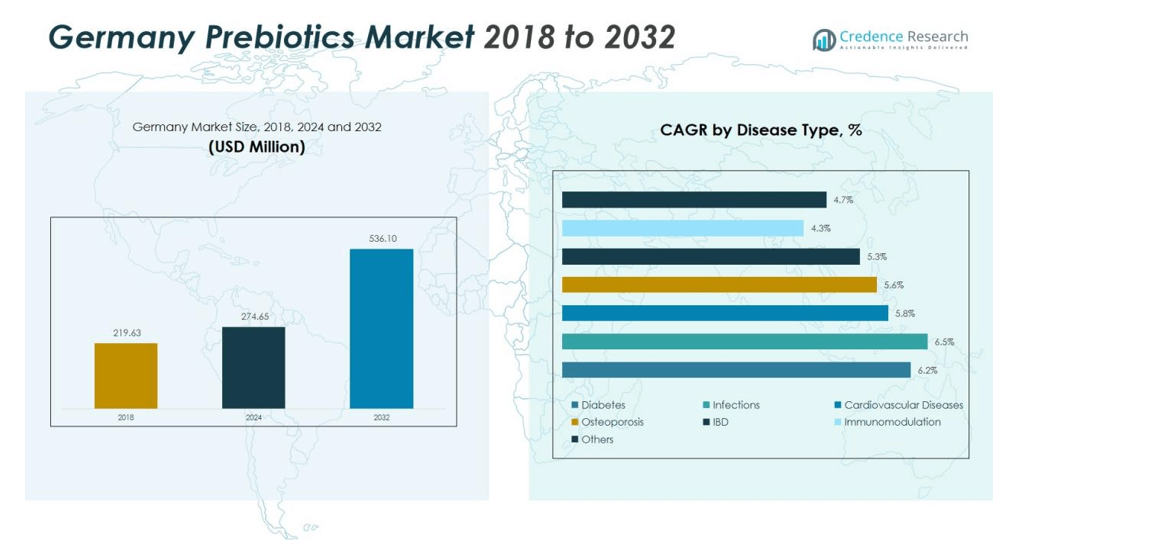Click the Infections legend color marker

pos(706,405)
